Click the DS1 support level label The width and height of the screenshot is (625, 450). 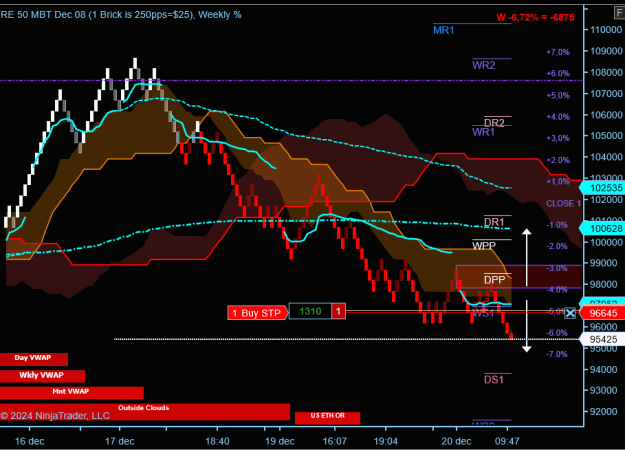tap(493, 379)
